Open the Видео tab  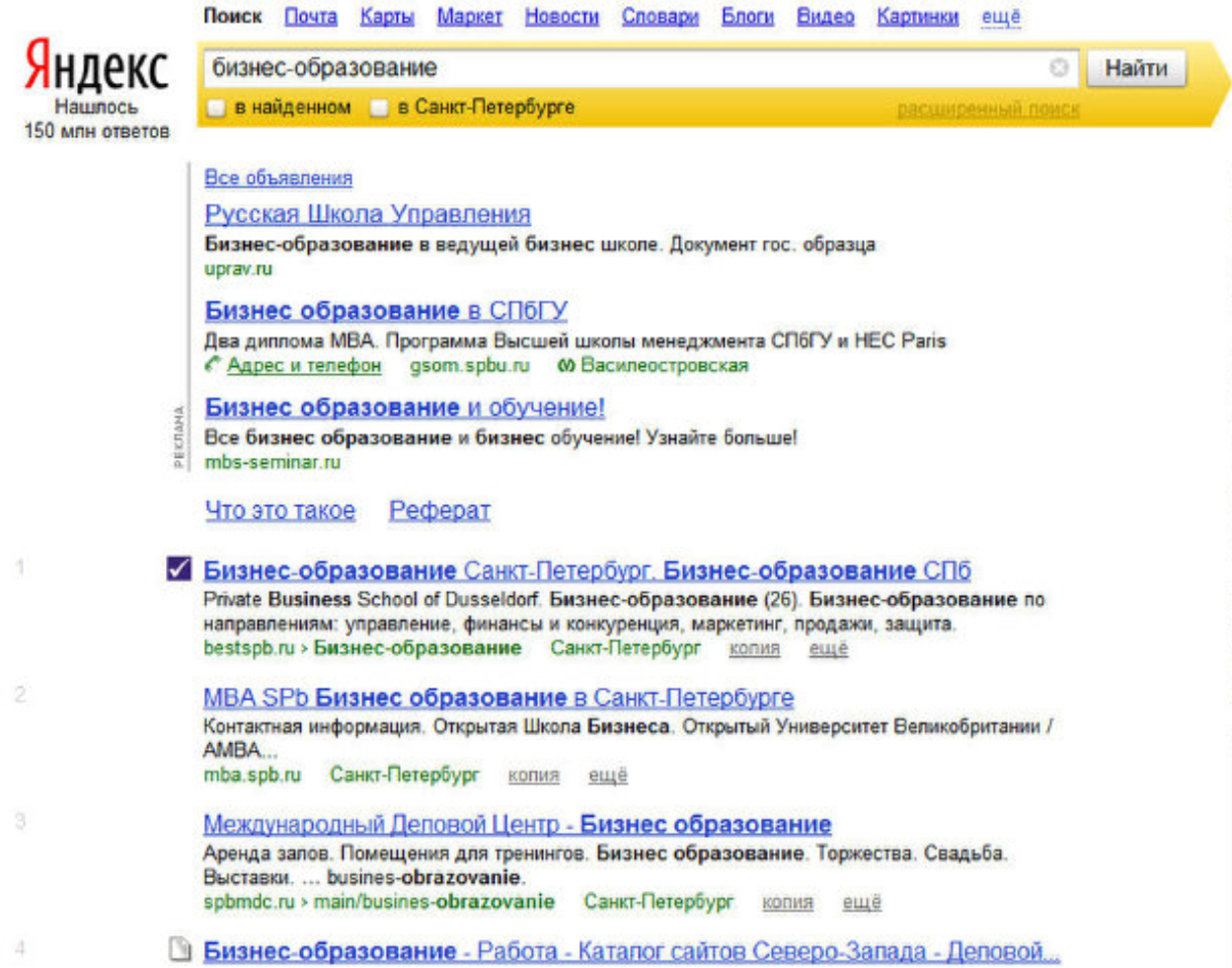(825, 17)
